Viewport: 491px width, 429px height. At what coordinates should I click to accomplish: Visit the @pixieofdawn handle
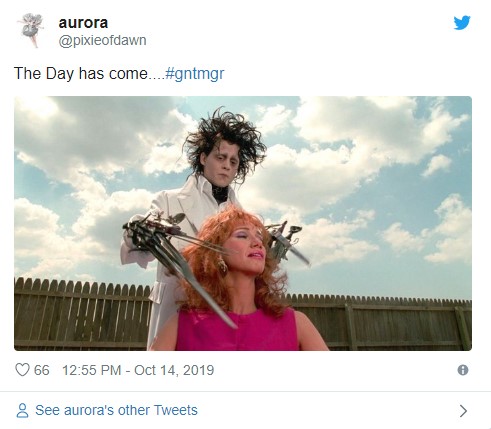(103, 40)
